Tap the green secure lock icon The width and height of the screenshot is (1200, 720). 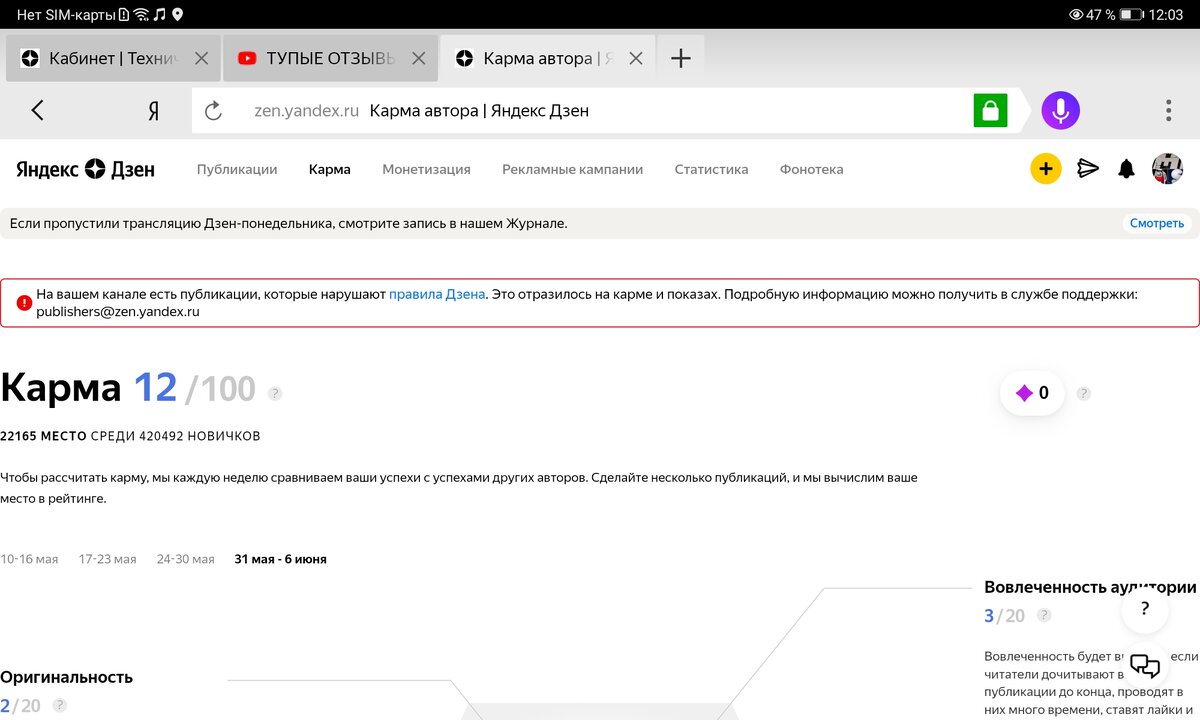(x=990, y=111)
